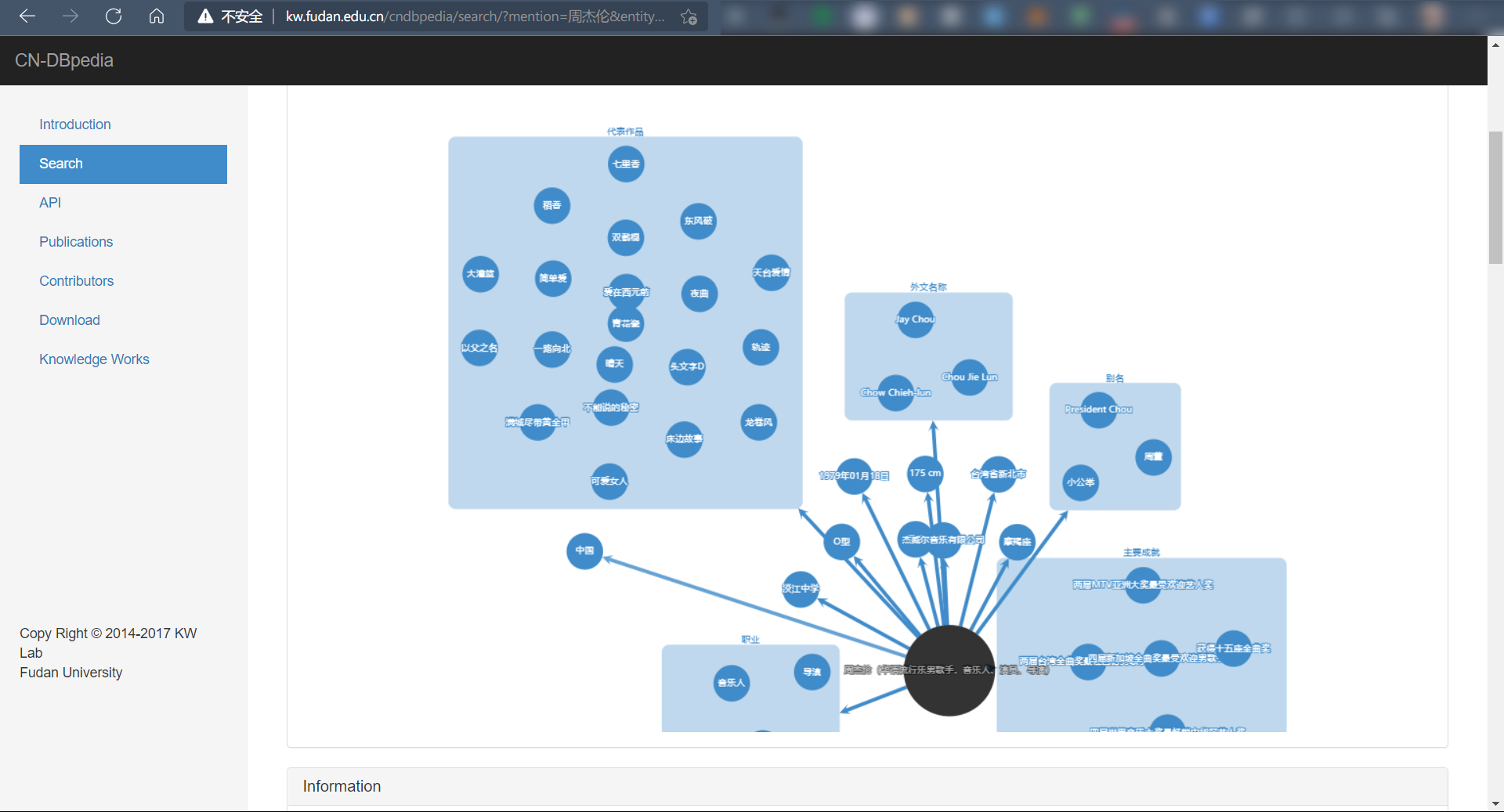Open the browser home page

coord(157,16)
